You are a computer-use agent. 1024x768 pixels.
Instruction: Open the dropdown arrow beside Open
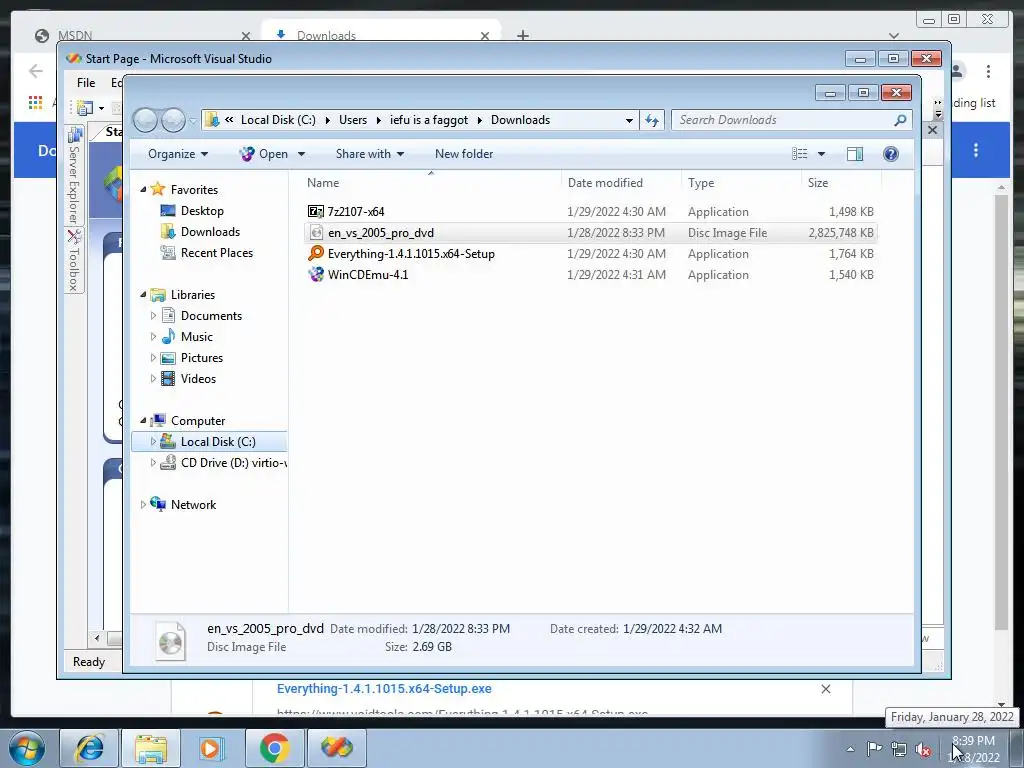coord(301,154)
